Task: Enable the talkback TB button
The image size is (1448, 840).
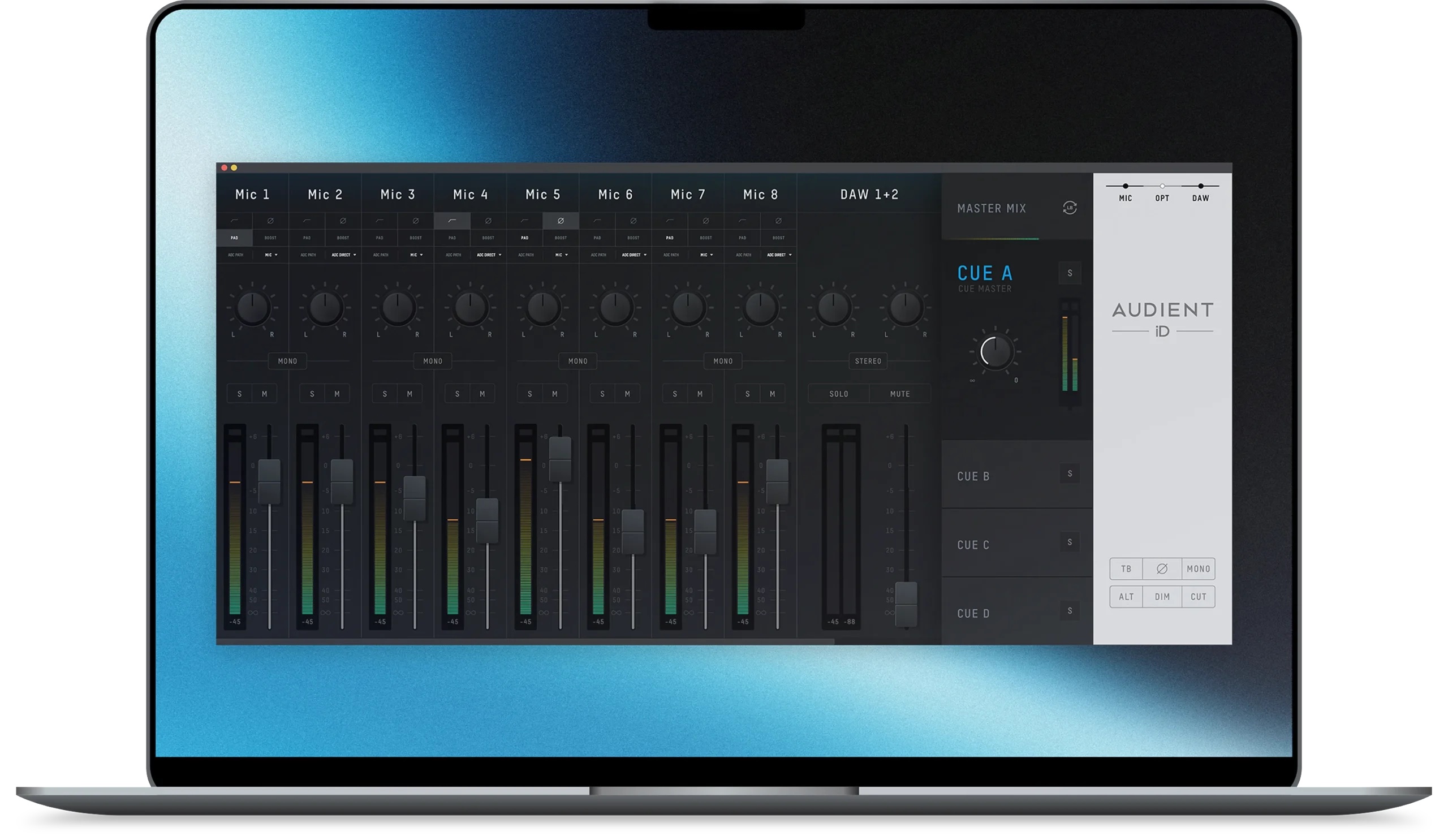Action: tap(1127, 569)
